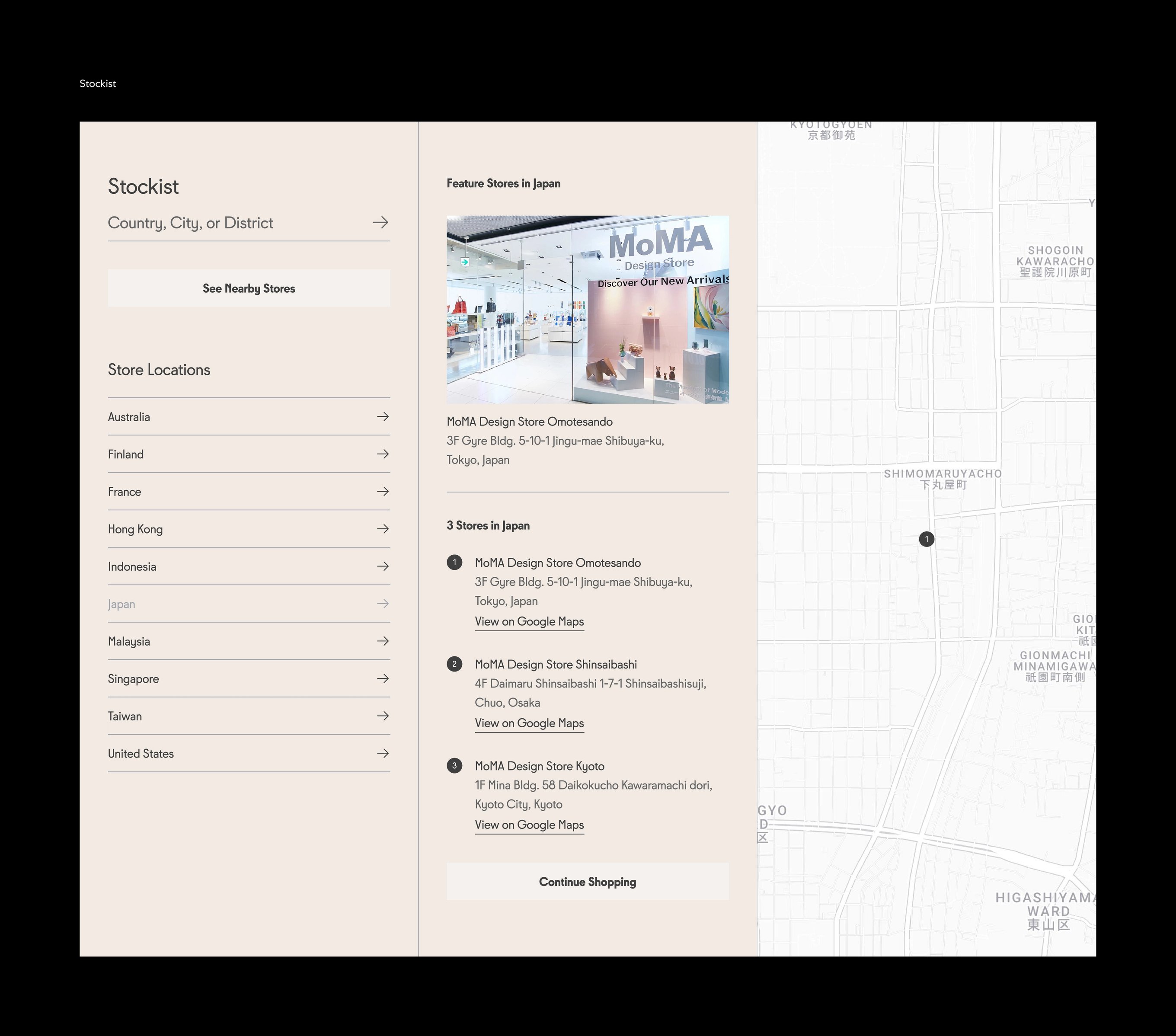
Task: Click number 1 badge beside the Omotesando store
Action: pos(454,563)
